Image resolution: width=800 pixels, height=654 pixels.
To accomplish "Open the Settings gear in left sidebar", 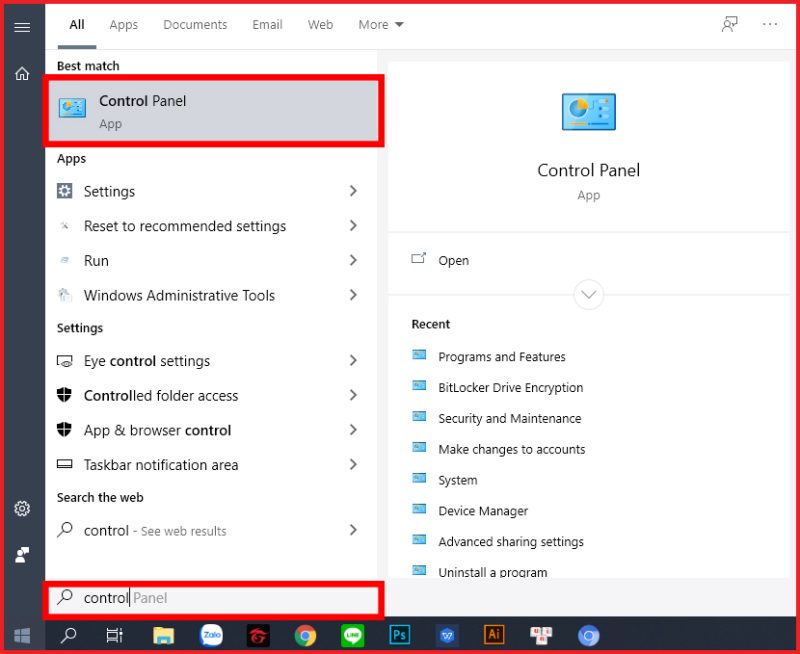I will coord(22,509).
